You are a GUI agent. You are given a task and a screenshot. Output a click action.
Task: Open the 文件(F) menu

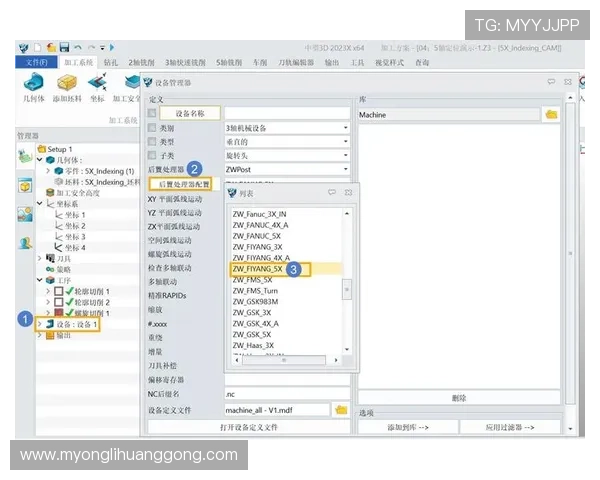[x=36, y=62]
